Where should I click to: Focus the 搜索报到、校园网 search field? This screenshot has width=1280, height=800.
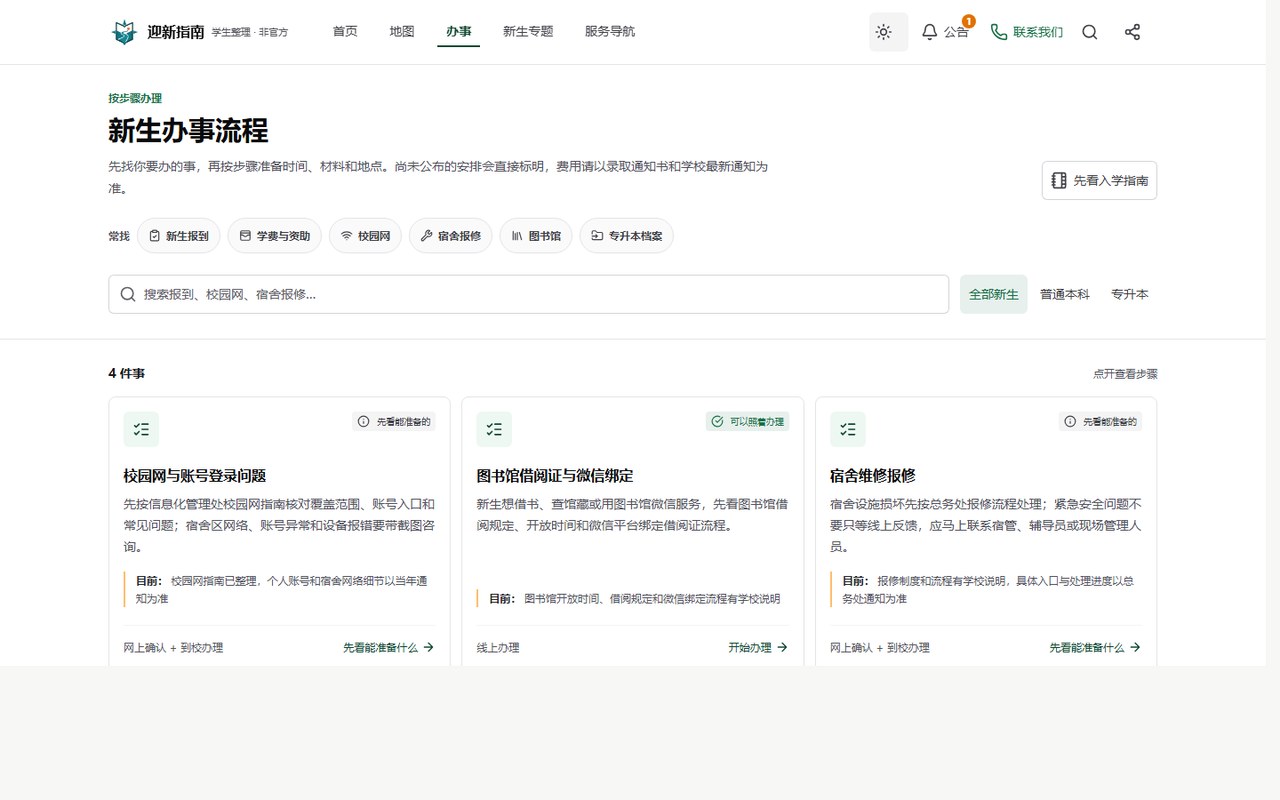point(529,294)
